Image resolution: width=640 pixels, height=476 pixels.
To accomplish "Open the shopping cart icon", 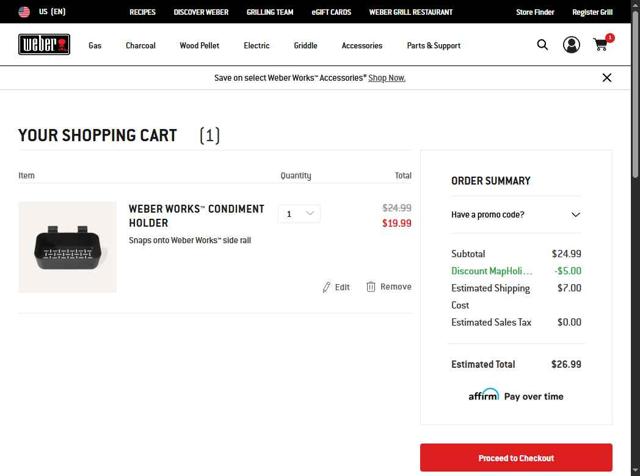I will pos(600,45).
